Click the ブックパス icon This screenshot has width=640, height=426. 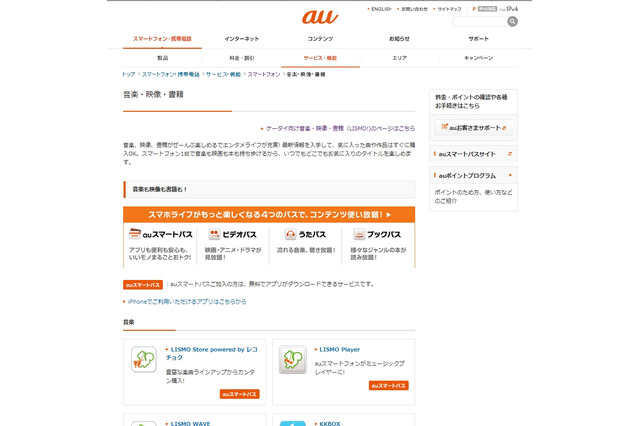359,234
